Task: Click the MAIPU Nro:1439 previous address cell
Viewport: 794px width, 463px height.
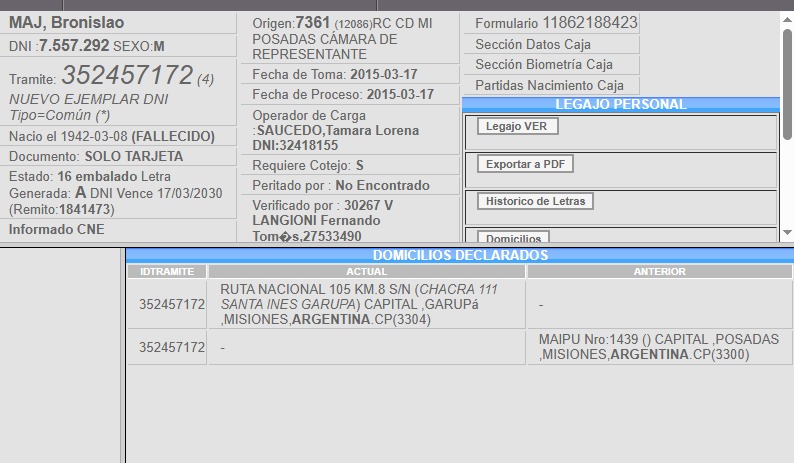Action: [x=659, y=347]
